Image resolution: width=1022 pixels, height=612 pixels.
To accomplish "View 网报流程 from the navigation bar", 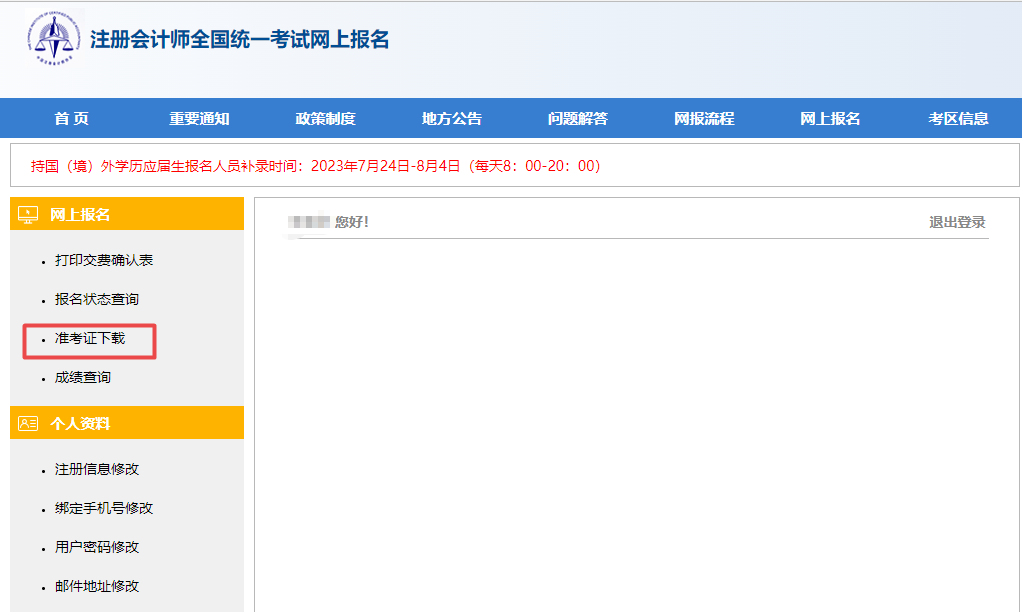I will coord(704,119).
